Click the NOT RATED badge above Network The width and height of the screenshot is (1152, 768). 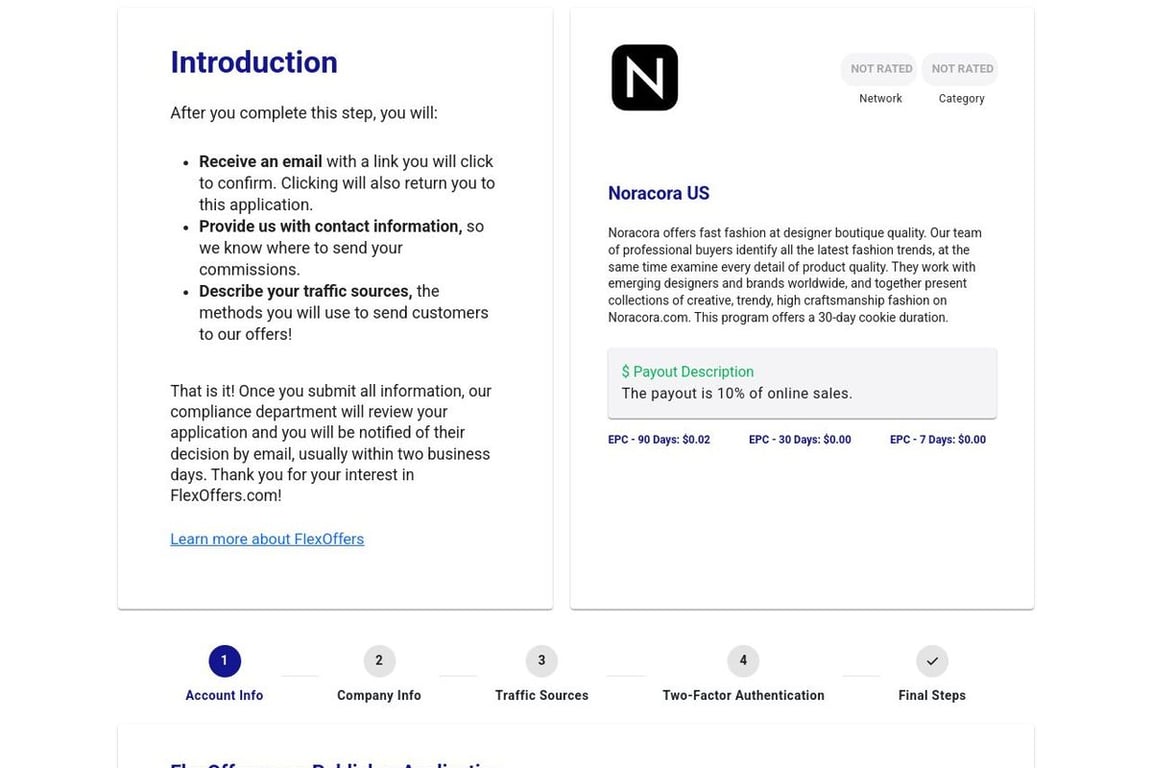(x=880, y=68)
